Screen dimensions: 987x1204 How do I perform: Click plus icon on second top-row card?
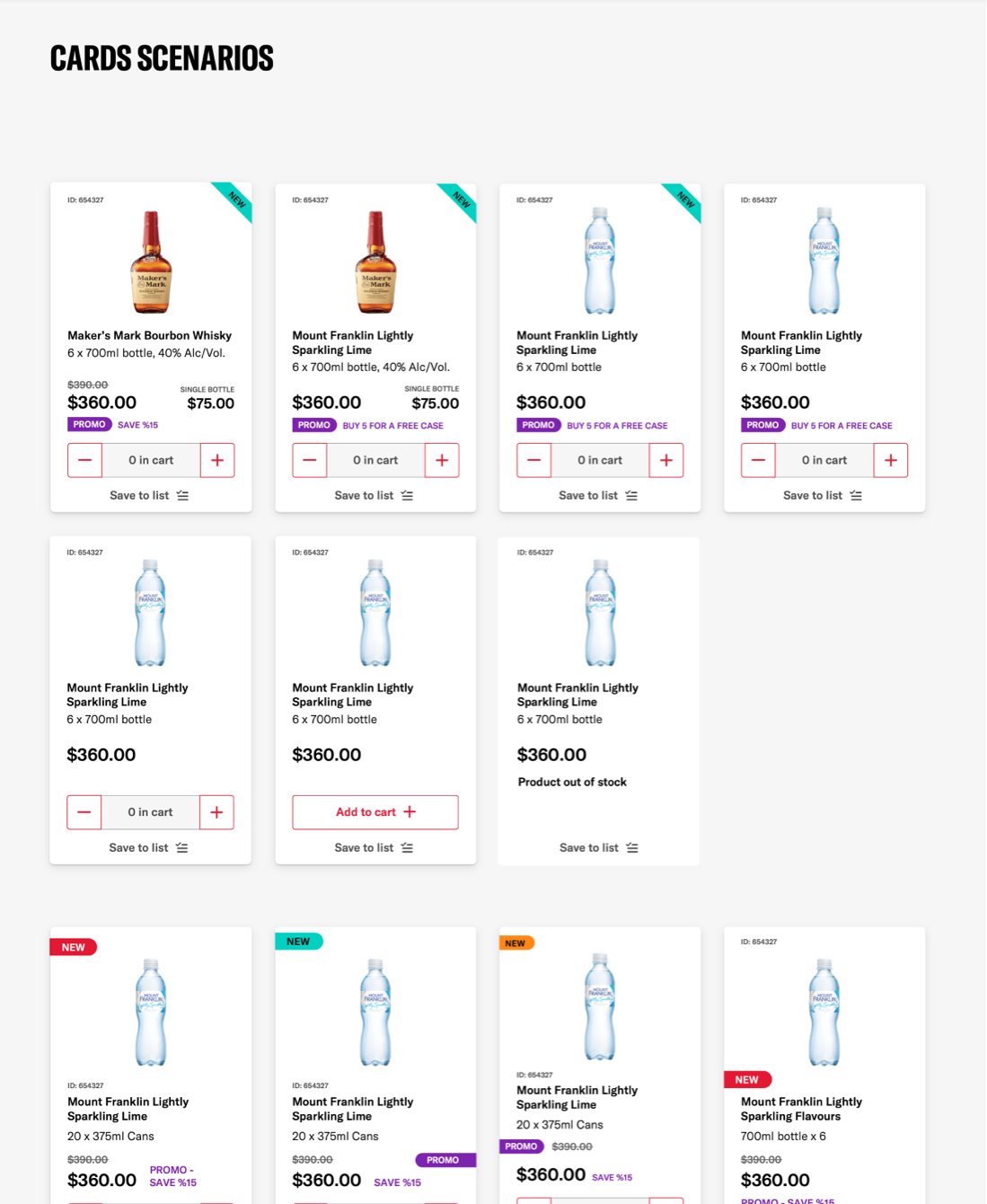[x=442, y=460]
